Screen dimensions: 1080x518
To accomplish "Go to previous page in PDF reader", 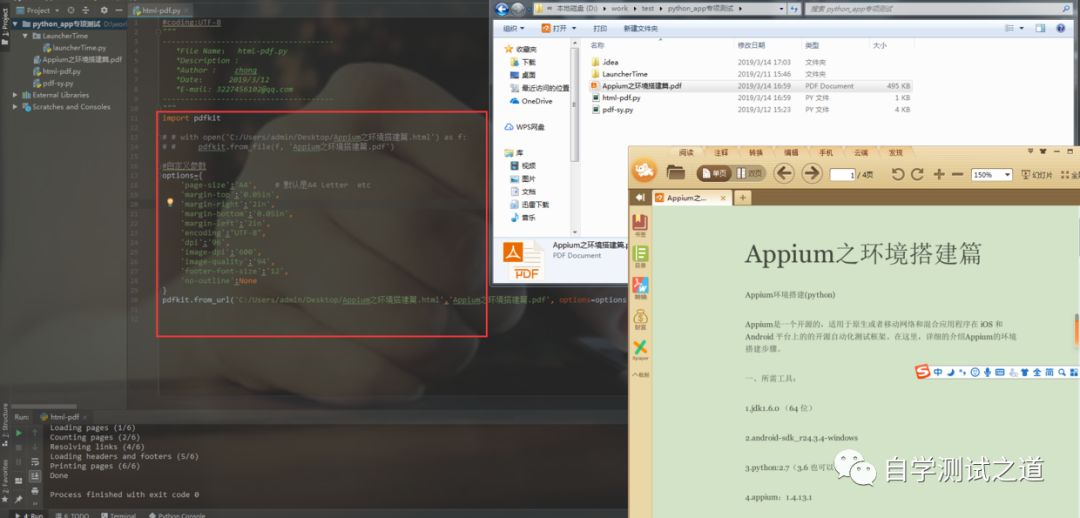I will [784, 173].
